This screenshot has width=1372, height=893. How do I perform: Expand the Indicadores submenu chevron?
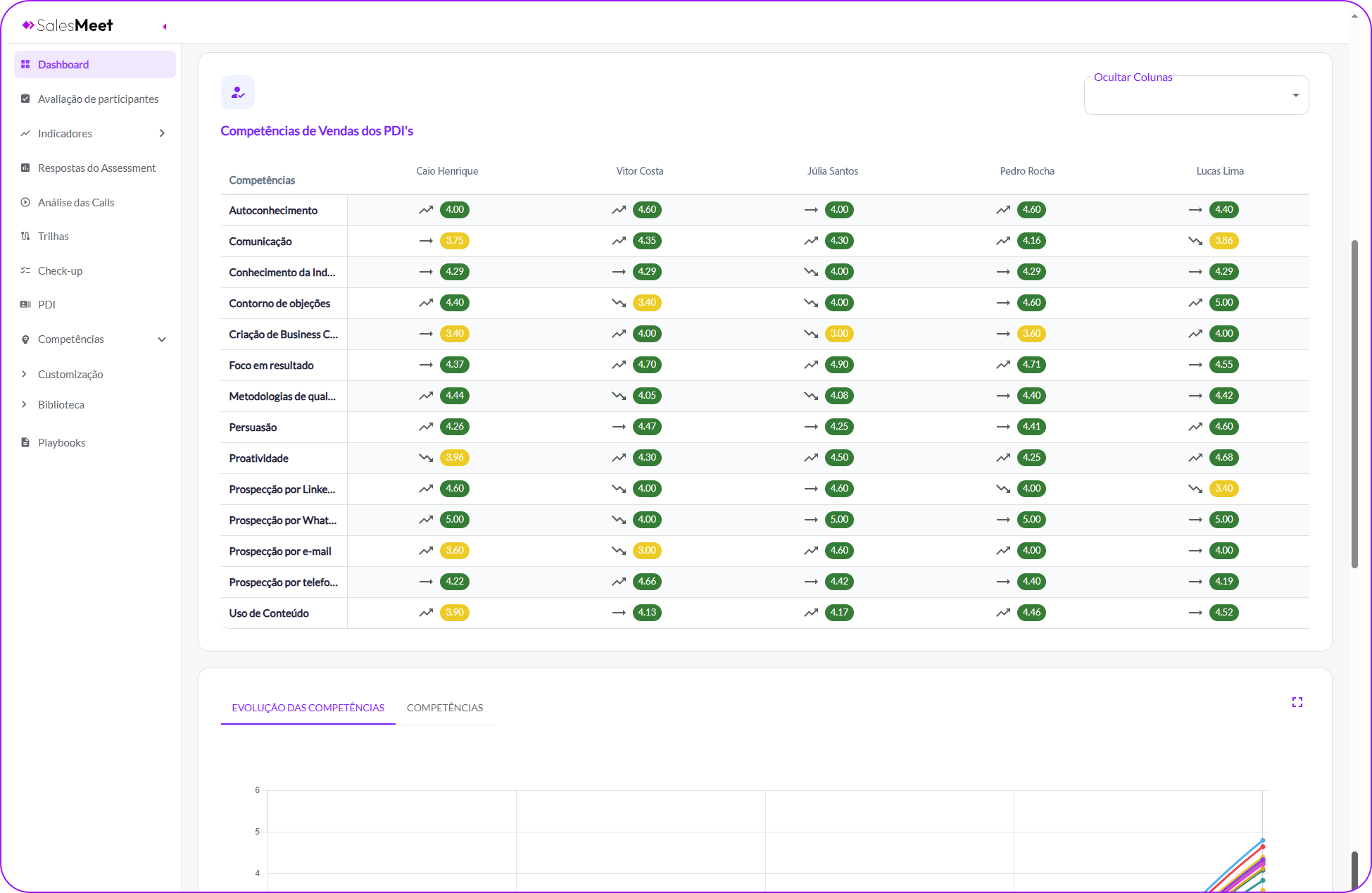tap(162, 133)
